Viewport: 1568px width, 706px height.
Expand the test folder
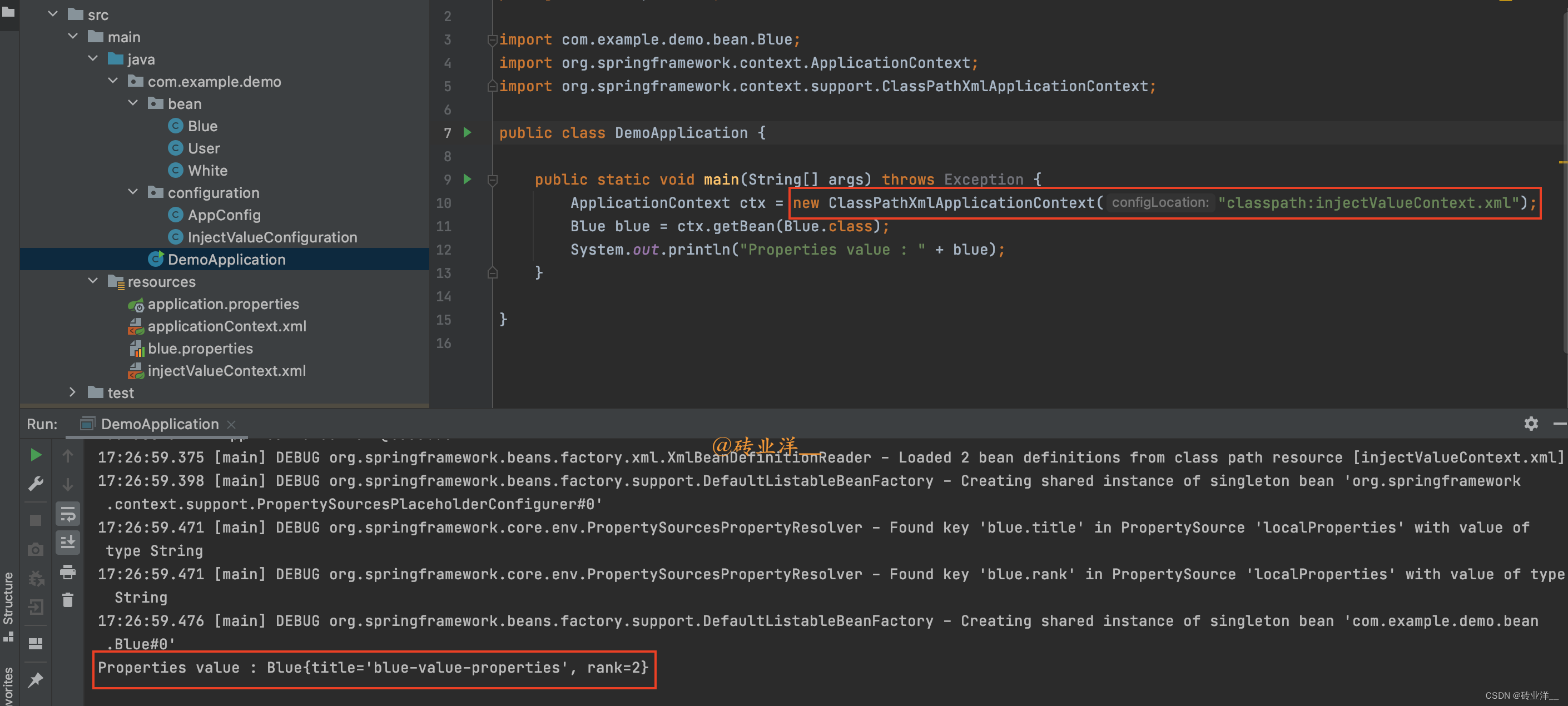tap(72, 392)
